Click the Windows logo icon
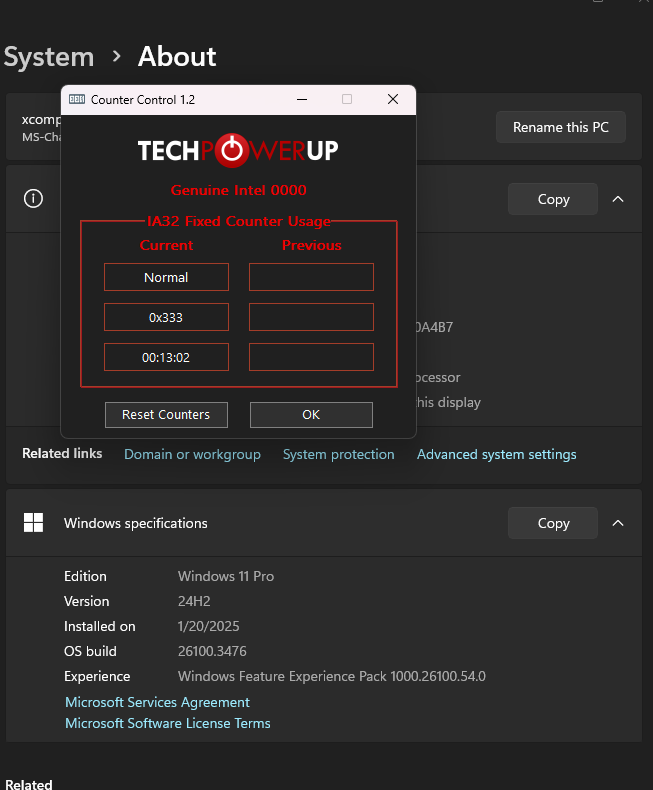The width and height of the screenshot is (653, 790). point(33,522)
